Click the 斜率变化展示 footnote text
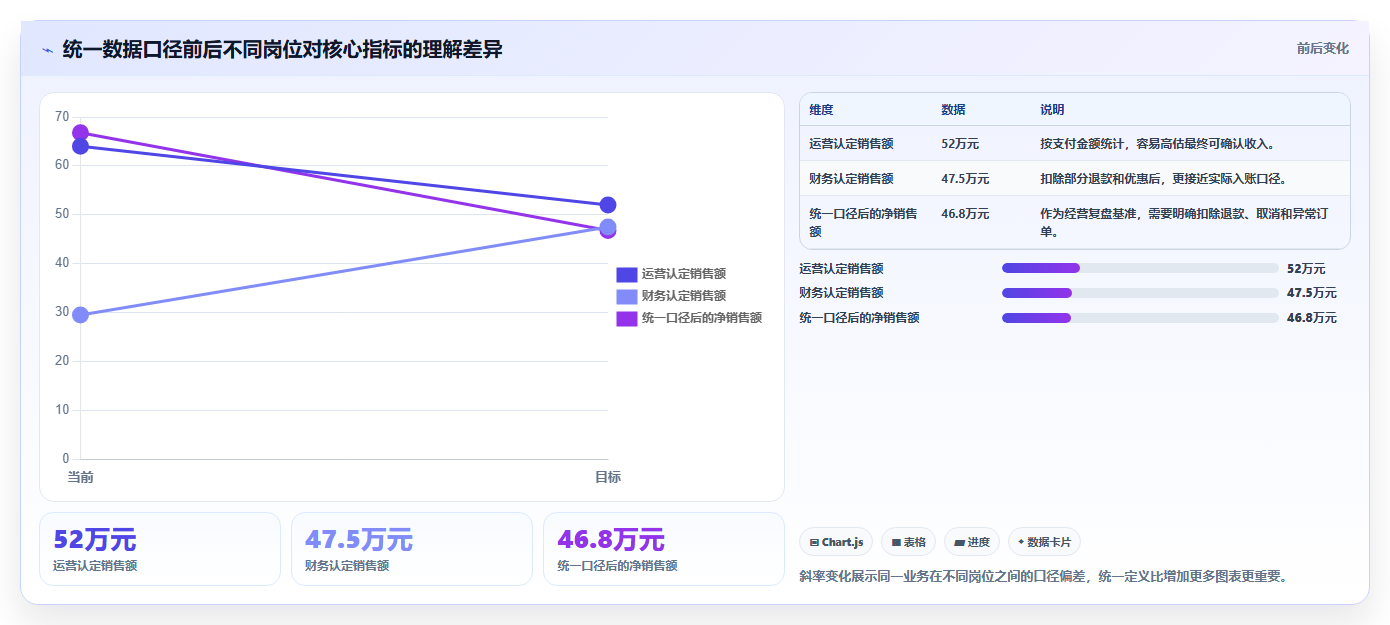Viewport: 1390px width, 625px height. pos(1043,576)
